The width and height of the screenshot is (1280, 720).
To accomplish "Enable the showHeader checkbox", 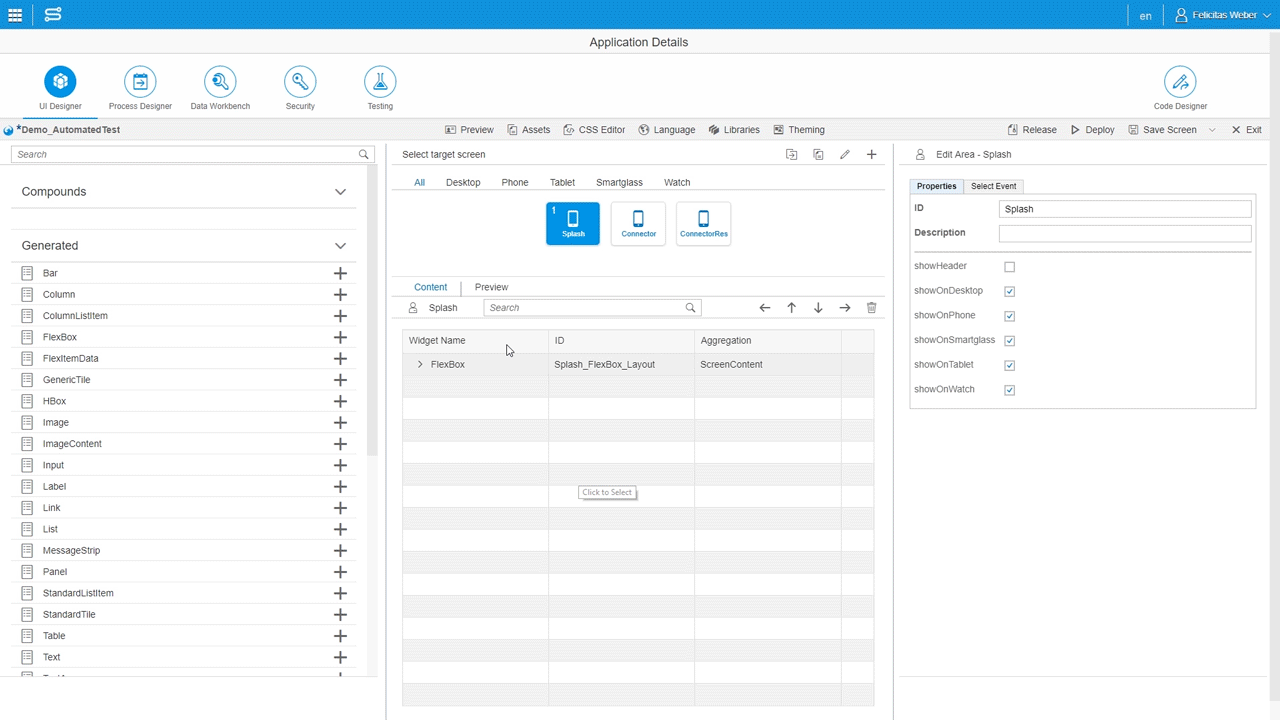I will click(x=1009, y=267).
